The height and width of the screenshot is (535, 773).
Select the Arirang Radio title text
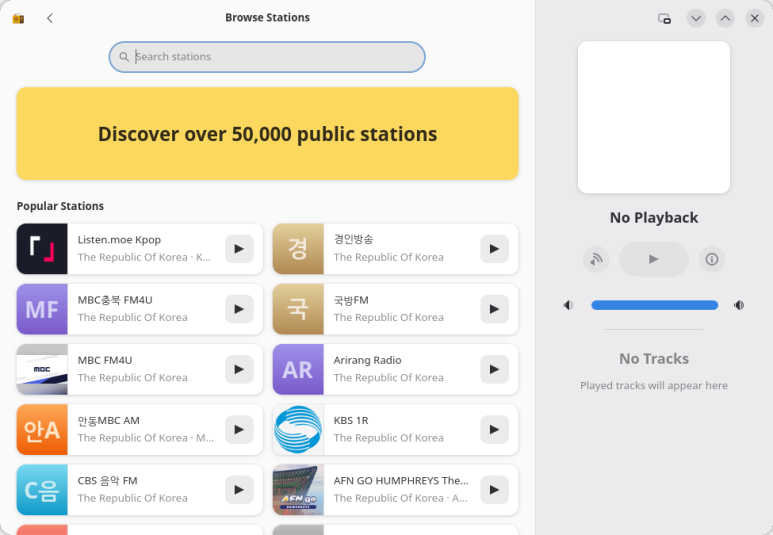[x=367, y=360]
